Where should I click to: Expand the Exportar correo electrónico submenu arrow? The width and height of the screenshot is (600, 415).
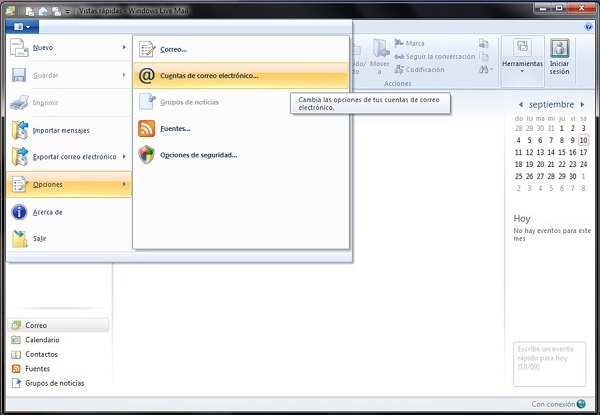point(124,156)
